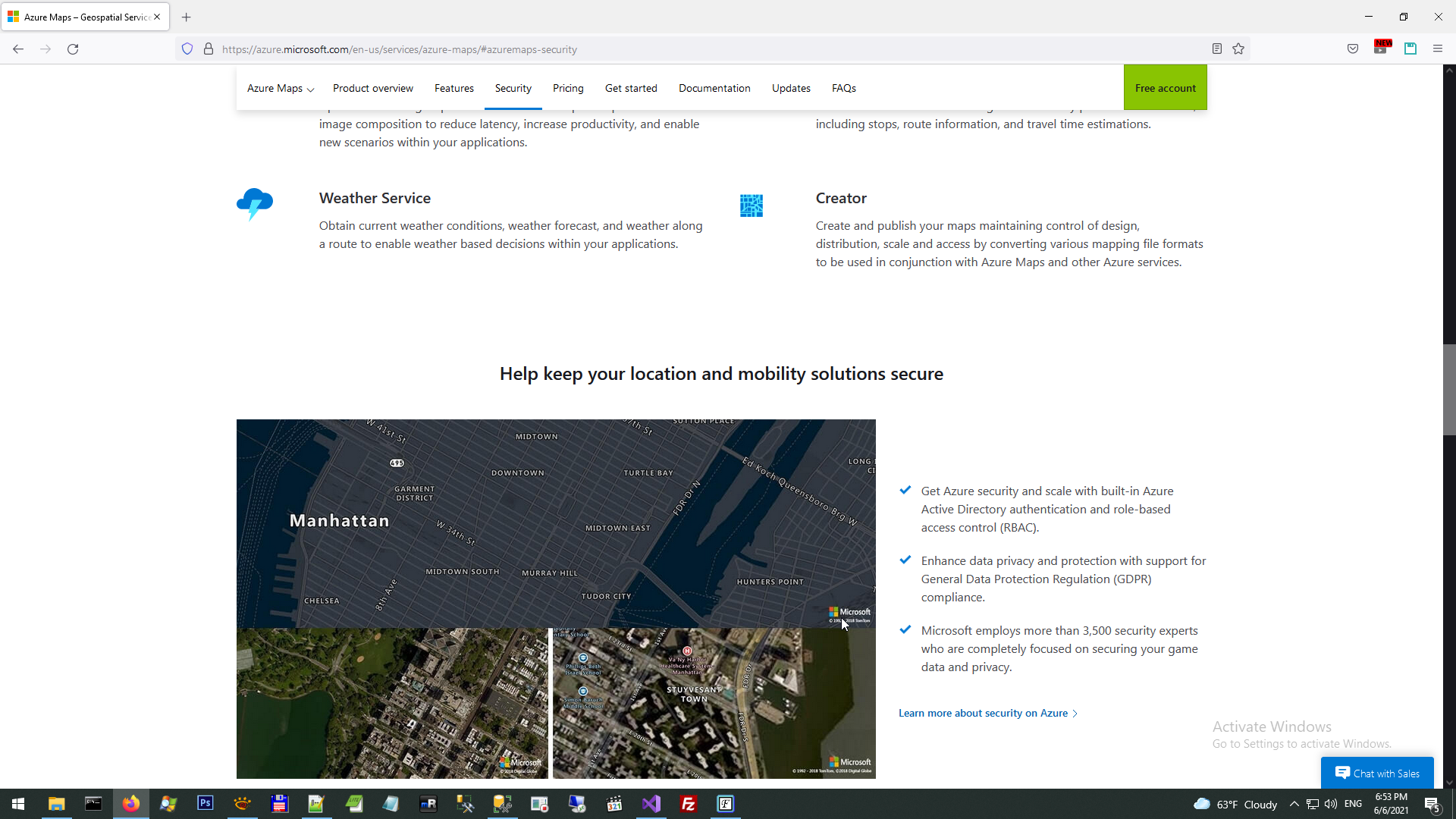The image size is (1456, 819).
Task: Open the Windows notification center
Action: (x=1432, y=804)
